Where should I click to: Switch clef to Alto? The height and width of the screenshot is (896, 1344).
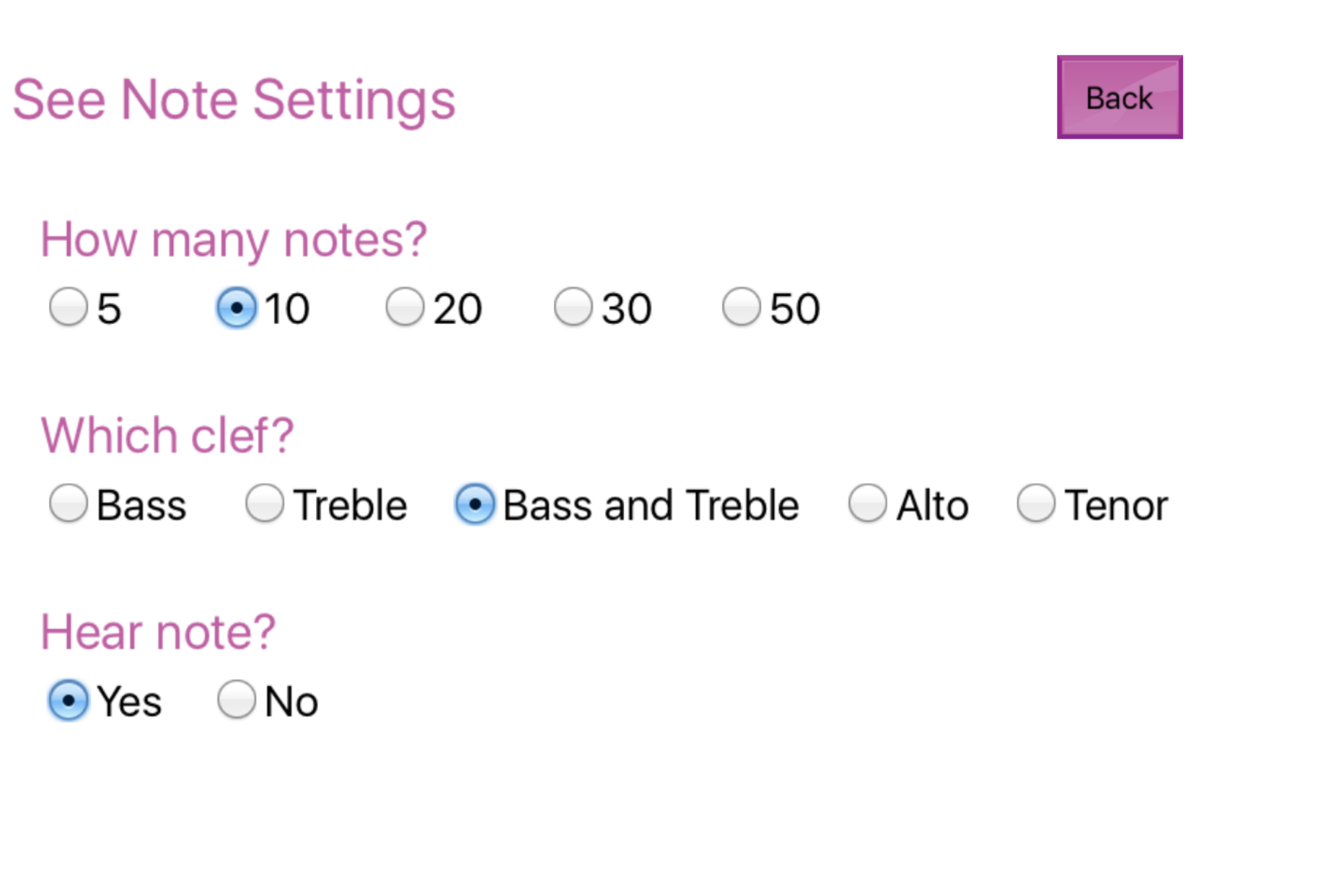tap(867, 504)
